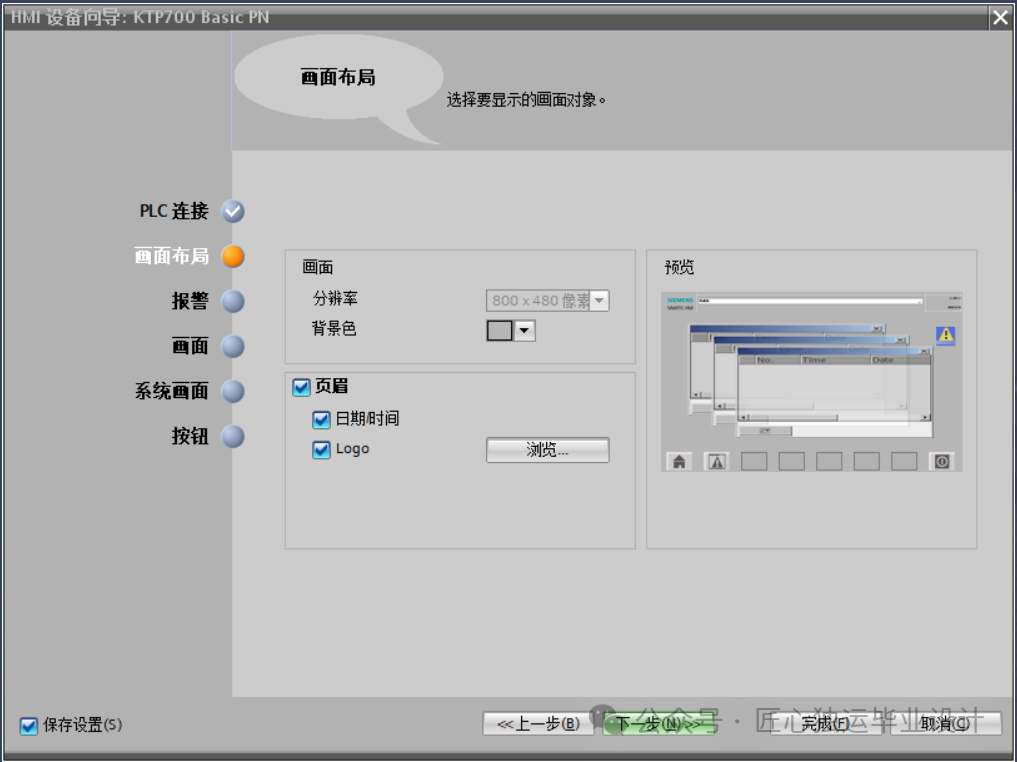The width and height of the screenshot is (1017, 762).
Task: Go to the 画面 wizard step
Action: tap(190, 346)
